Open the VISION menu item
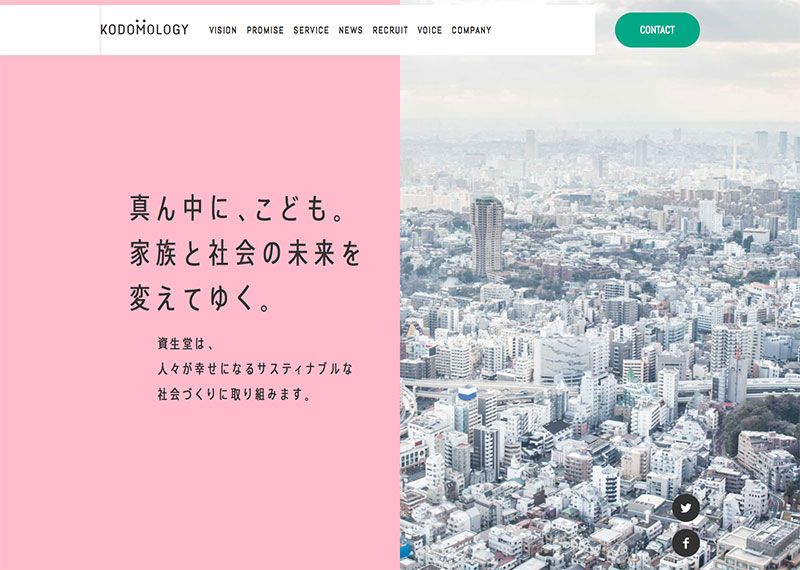This screenshot has width=800, height=570. (223, 30)
